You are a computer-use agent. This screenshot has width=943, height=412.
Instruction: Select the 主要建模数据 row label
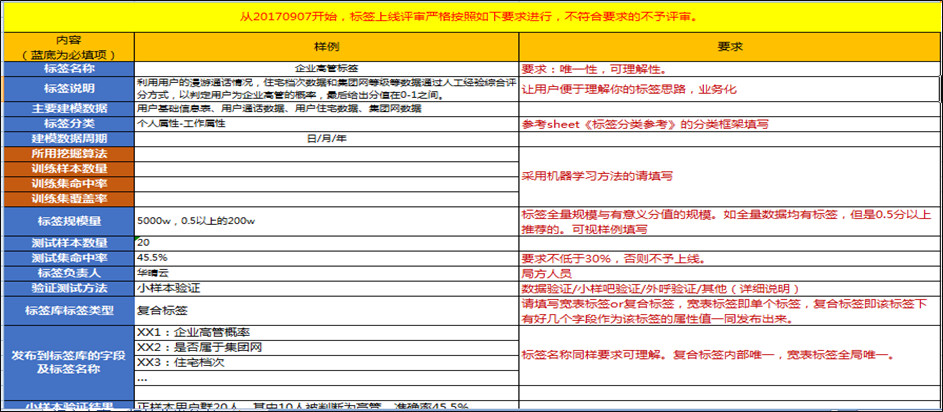[x=69, y=109]
